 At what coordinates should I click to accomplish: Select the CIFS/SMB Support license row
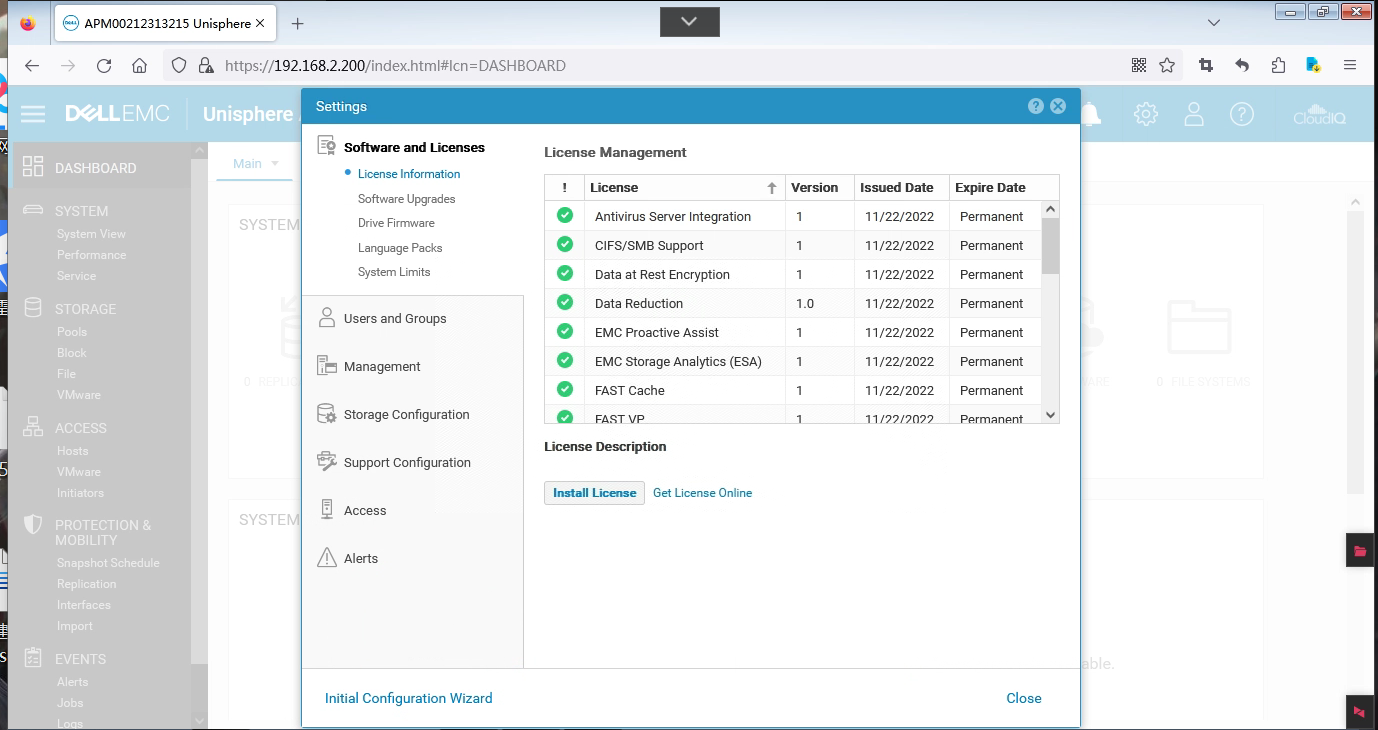coord(793,245)
